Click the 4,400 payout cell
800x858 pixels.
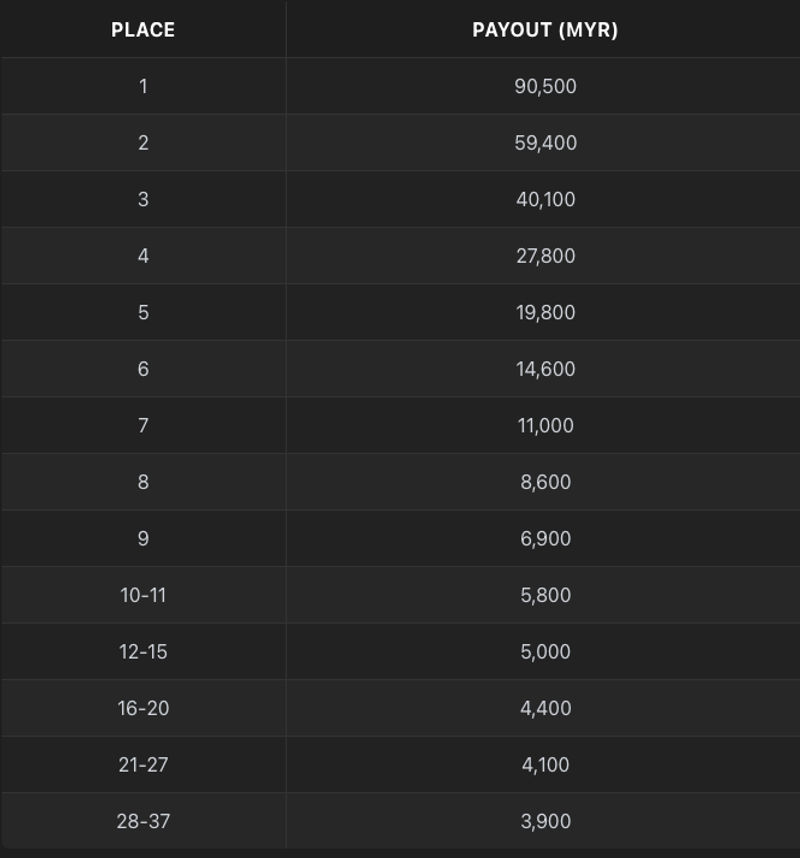point(545,708)
